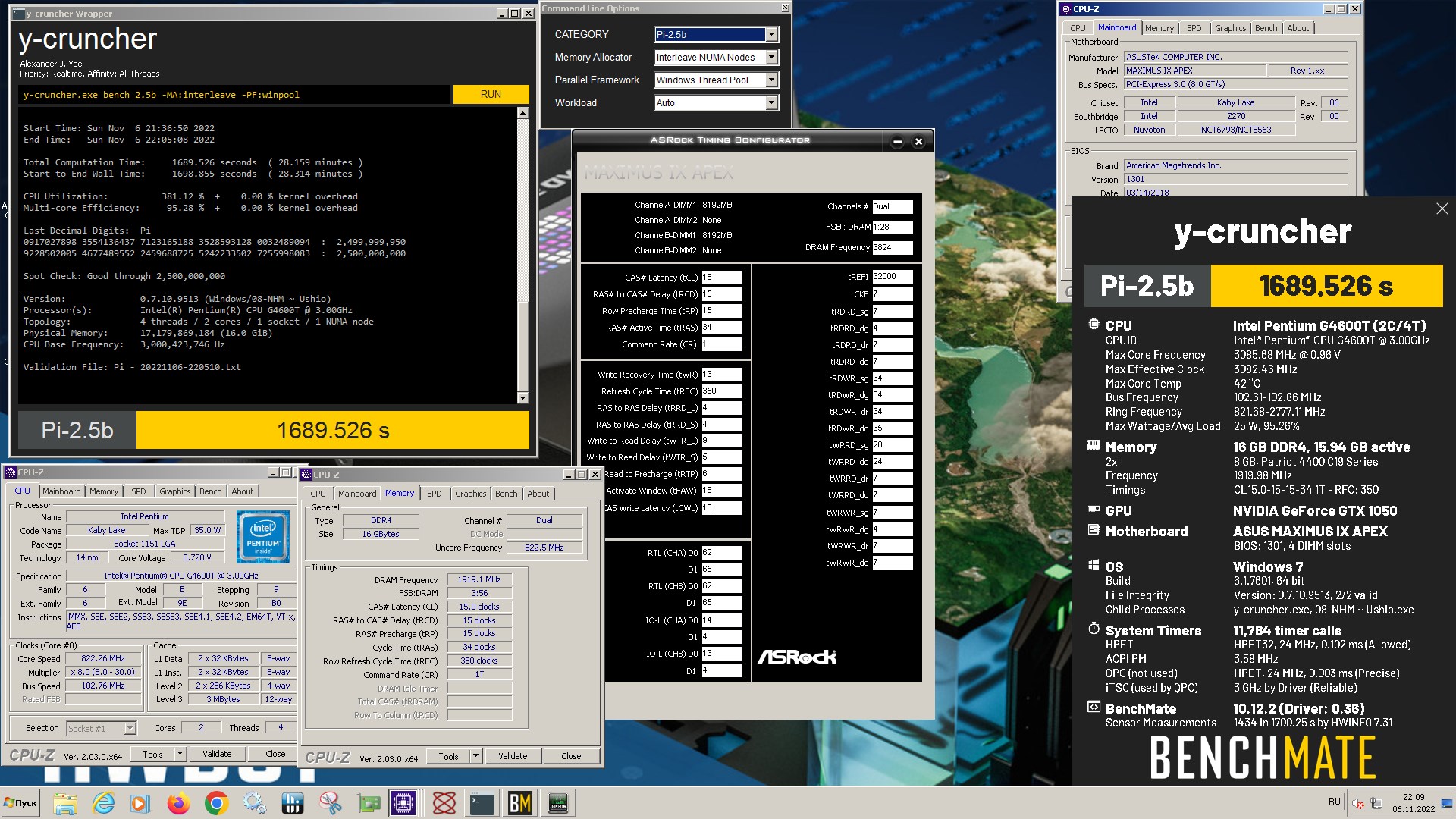The height and width of the screenshot is (819, 1456).
Task: Click the Пуск Start button
Action: 20,803
